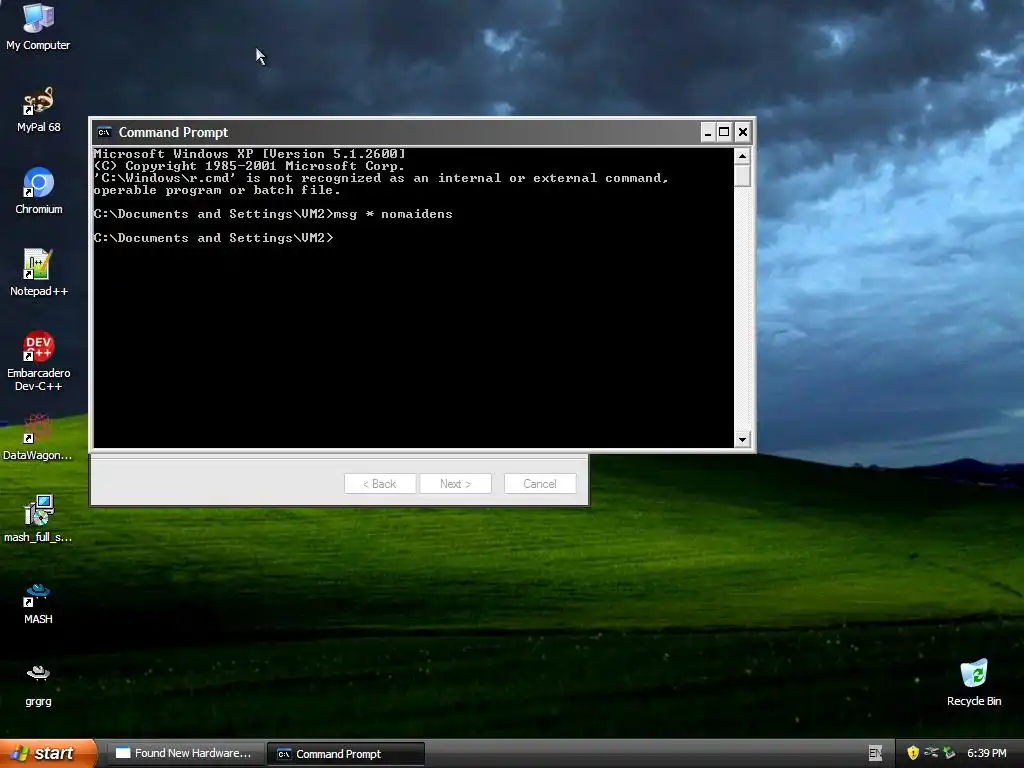Select the DataWagon desktop shortcut
The image size is (1024, 768).
(38, 438)
